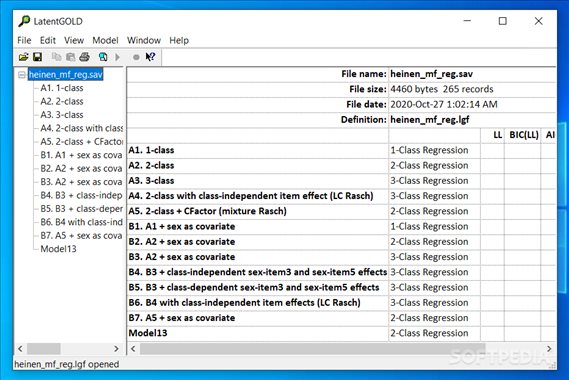Viewport: 569px width, 380px height.
Task: Click the Stop circle toolbar icon
Action: pos(136,57)
